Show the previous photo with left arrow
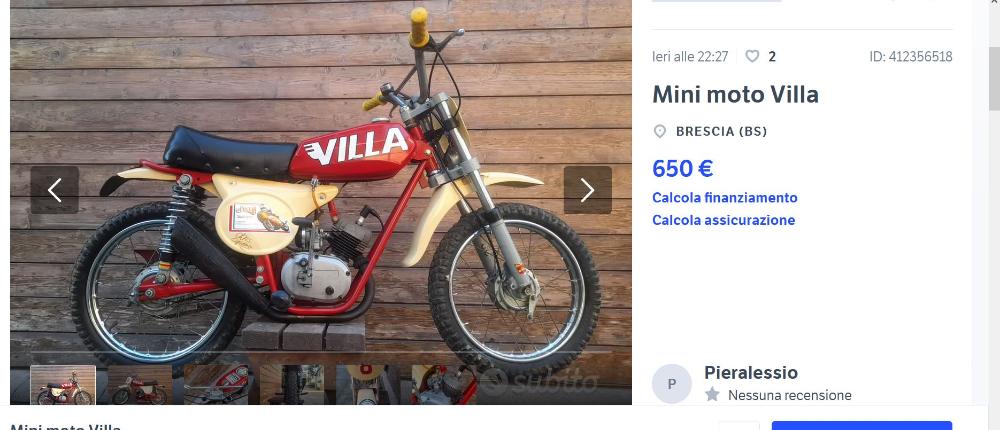Image resolution: width=1000 pixels, height=430 pixels. [x=54, y=190]
